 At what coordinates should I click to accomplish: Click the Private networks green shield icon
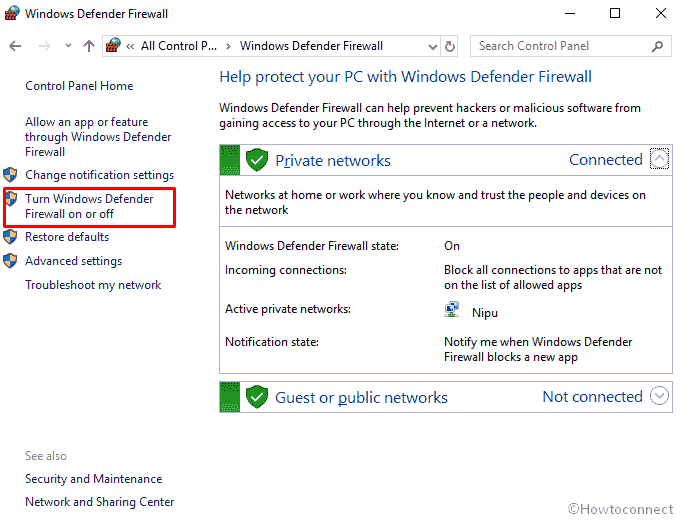[257, 160]
